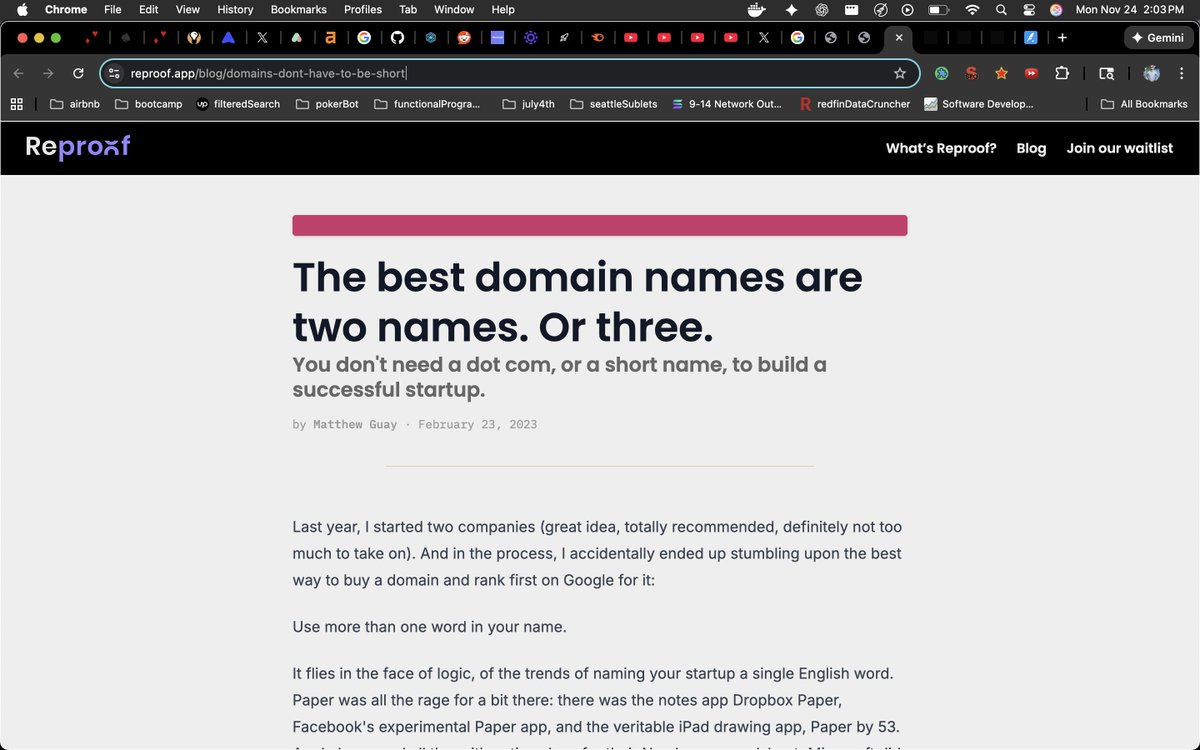Expand the bootcamp bookmark folder

[148, 104]
